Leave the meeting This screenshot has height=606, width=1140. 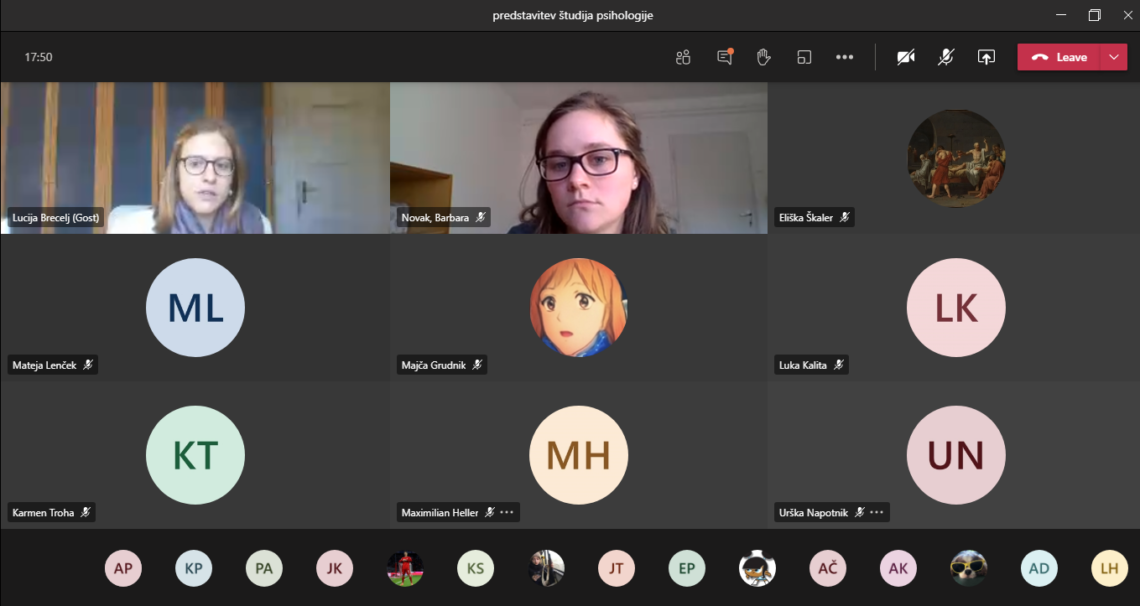pos(1059,57)
